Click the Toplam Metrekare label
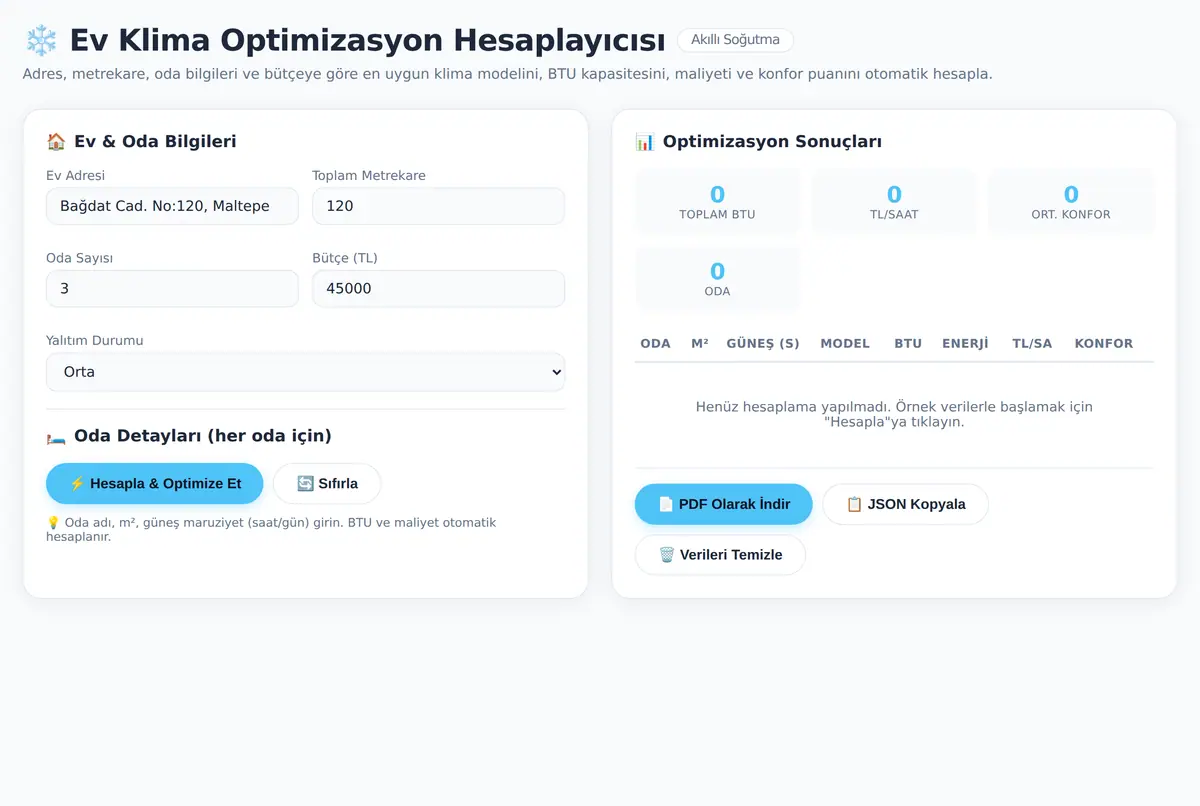This screenshot has width=1200, height=806. (369, 175)
